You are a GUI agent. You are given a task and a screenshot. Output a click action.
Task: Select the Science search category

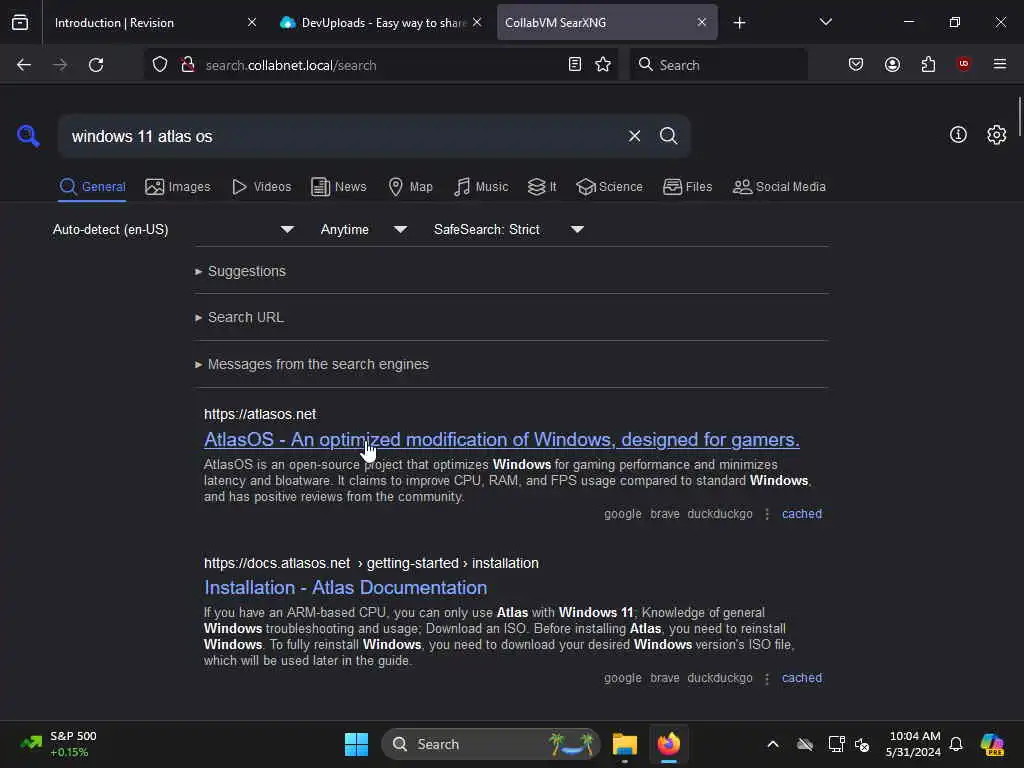tap(609, 187)
